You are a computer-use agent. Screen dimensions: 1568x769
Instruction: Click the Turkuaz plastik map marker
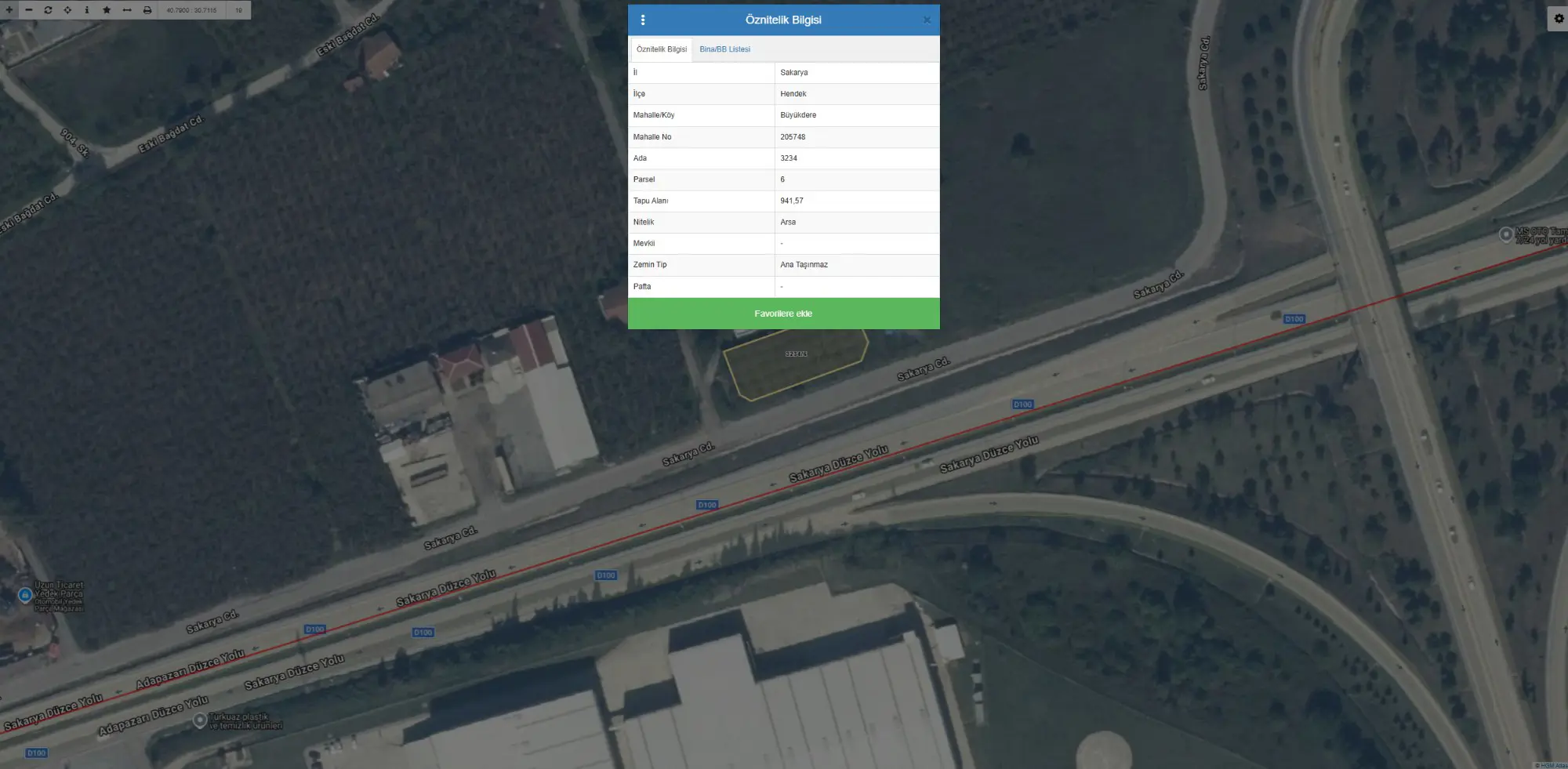[200, 720]
